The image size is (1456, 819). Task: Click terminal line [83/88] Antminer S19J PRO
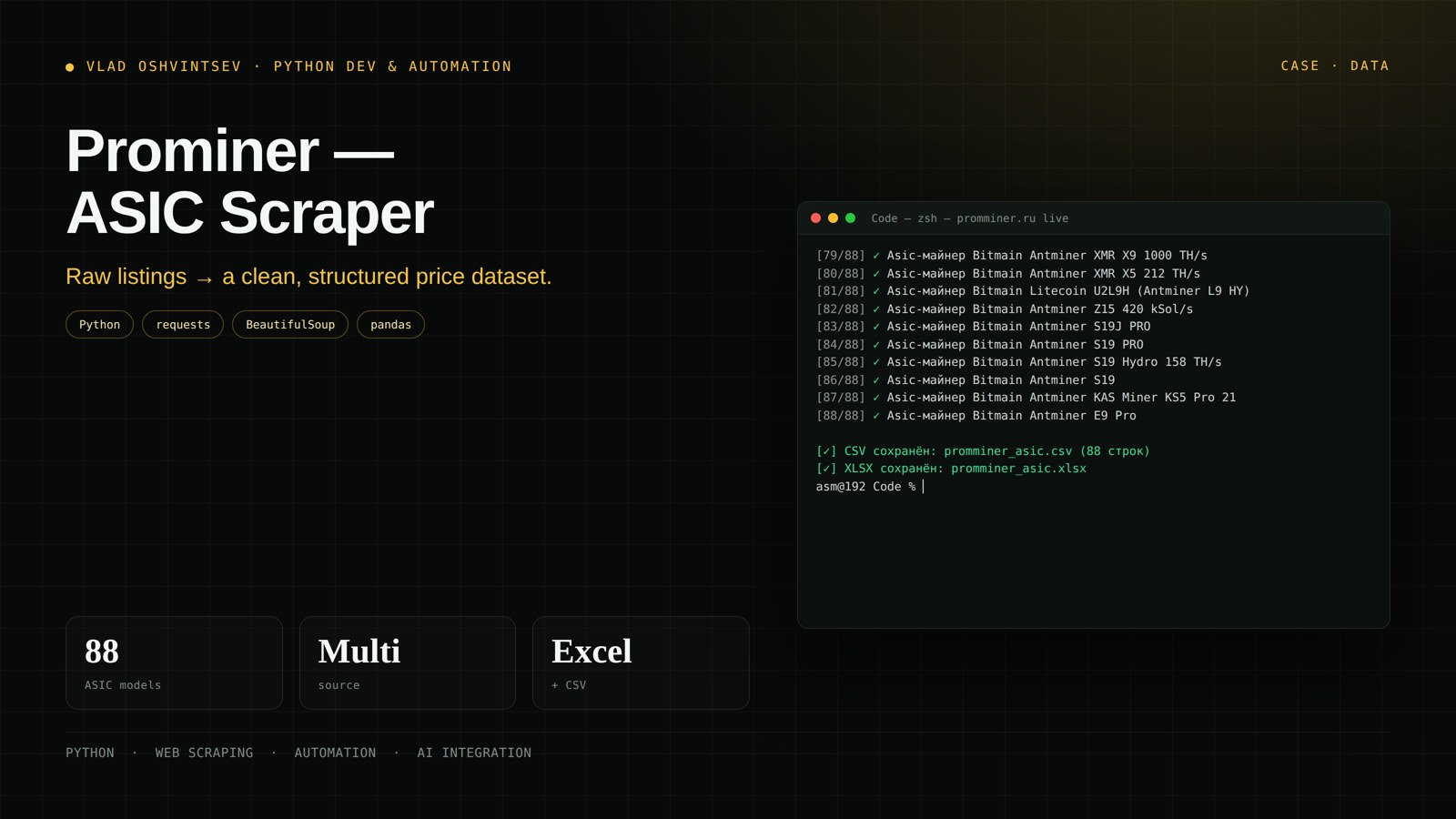point(984,327)
